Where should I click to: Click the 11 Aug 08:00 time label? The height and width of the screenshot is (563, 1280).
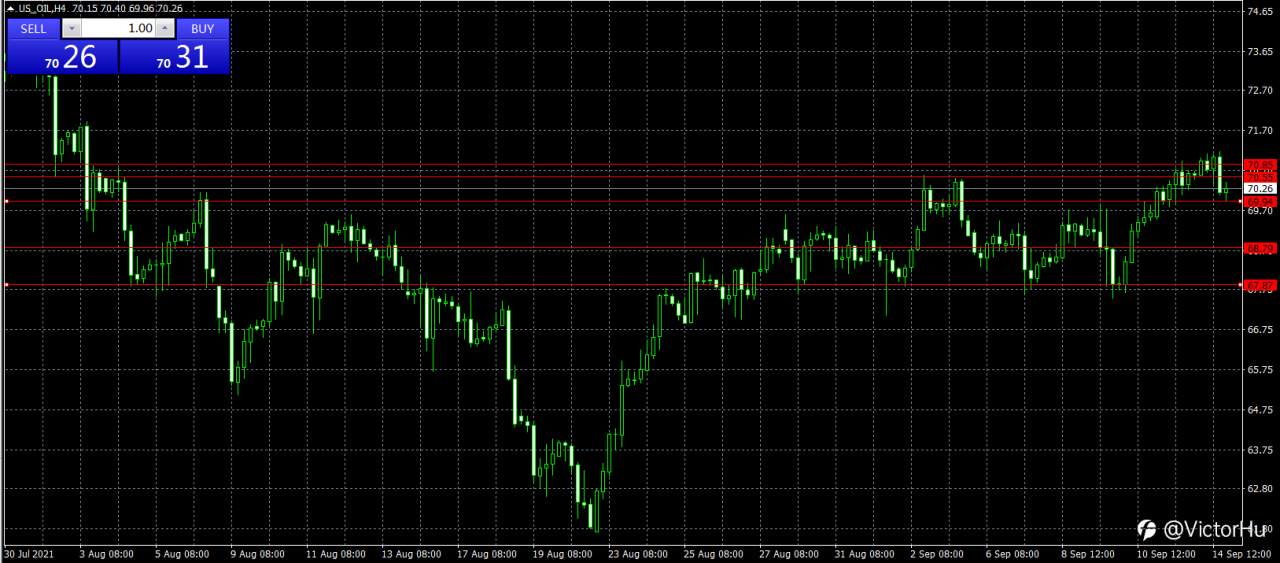pos(336,553)
